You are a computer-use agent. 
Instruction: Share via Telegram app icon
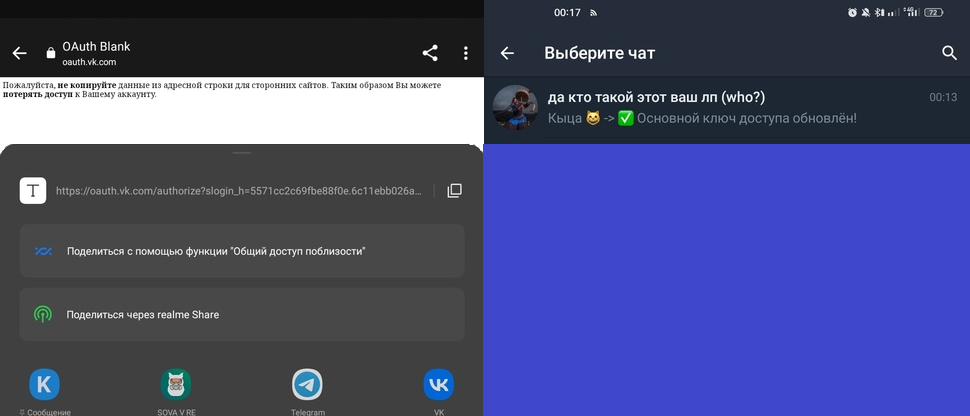point(307,384)
